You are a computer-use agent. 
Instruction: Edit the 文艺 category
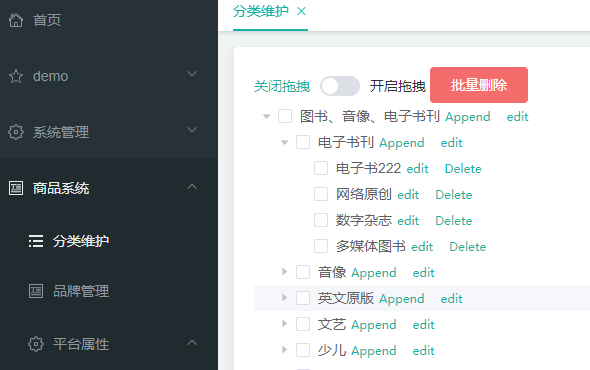(x=424, y=324)
